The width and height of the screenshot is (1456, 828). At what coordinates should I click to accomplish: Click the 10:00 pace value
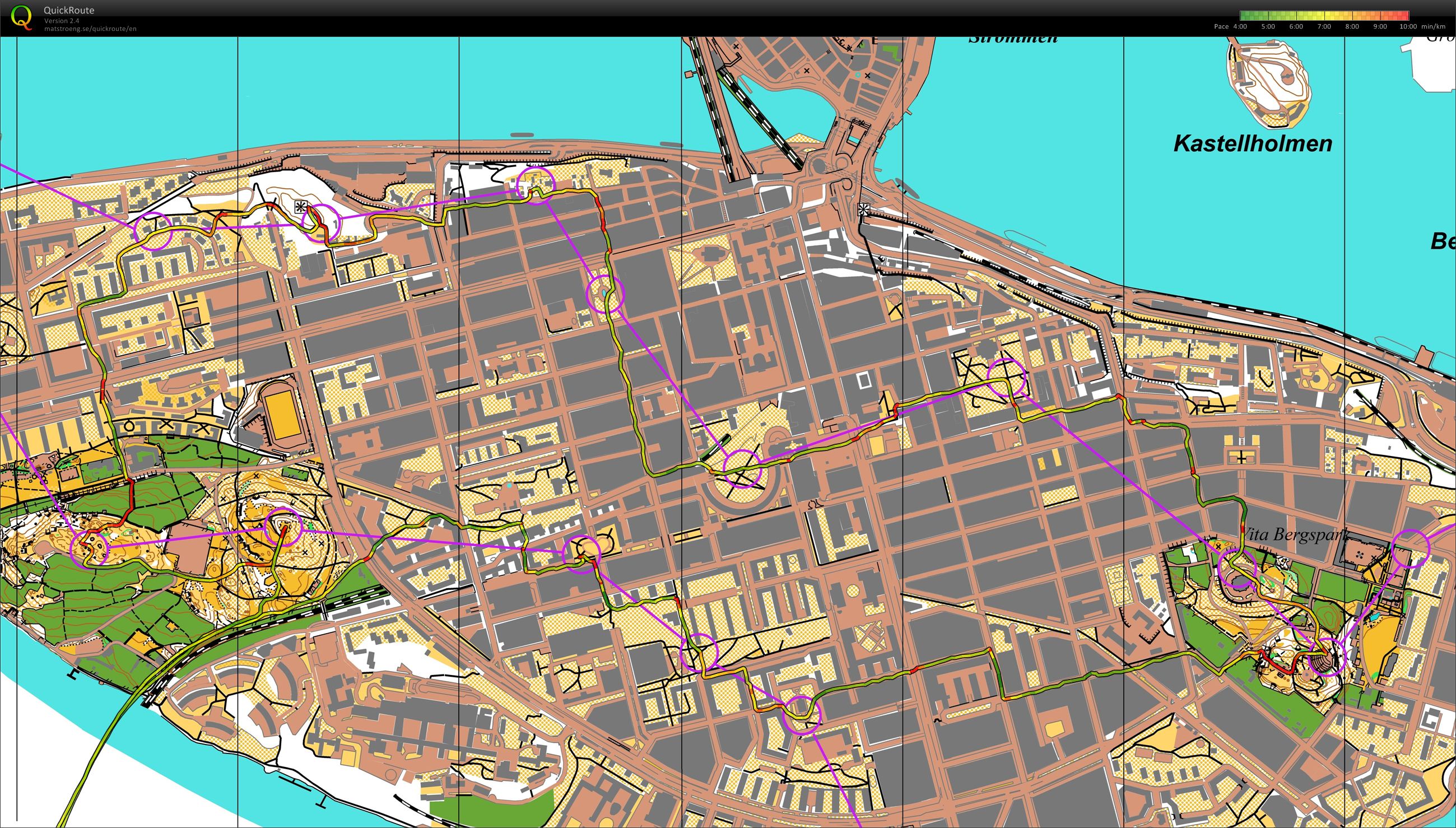1408,27
